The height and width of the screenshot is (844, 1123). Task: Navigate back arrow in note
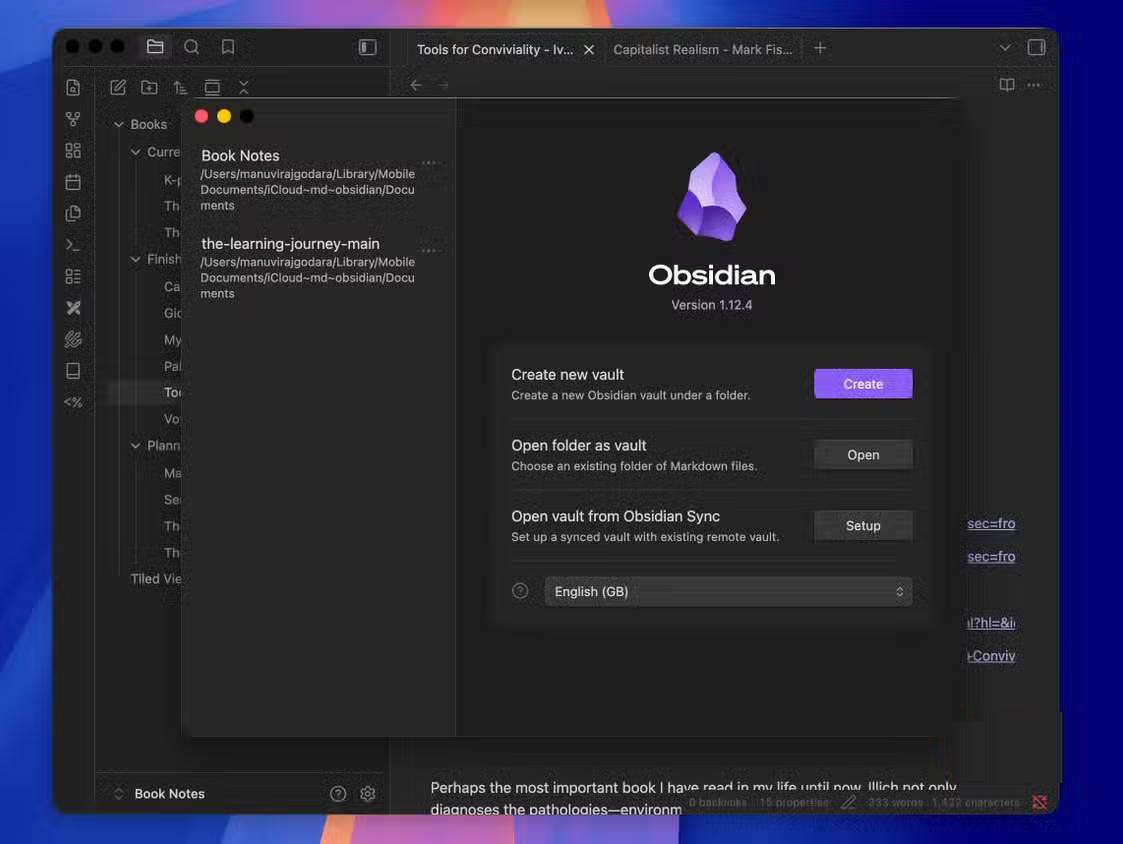point(416,85)
